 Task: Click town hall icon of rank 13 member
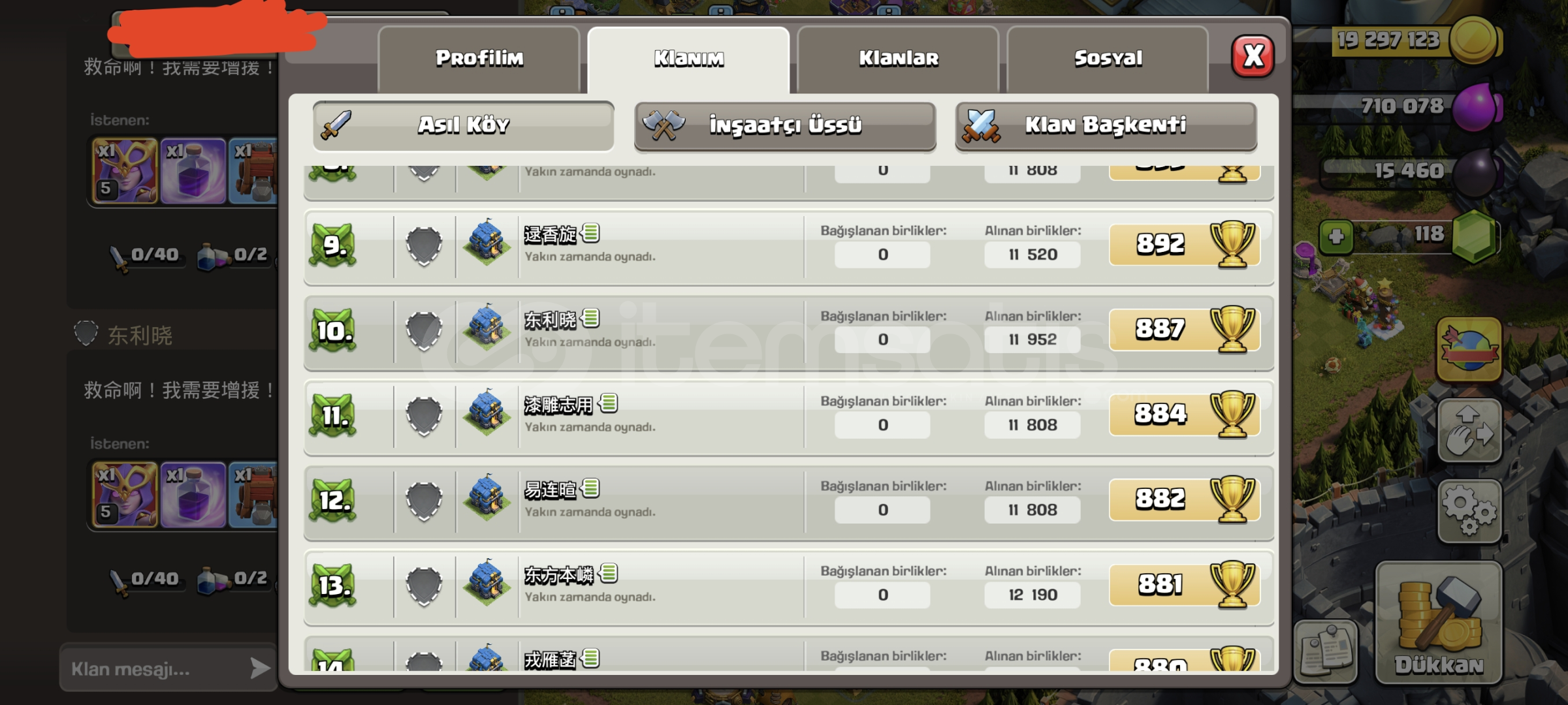[x=487, y=582]
